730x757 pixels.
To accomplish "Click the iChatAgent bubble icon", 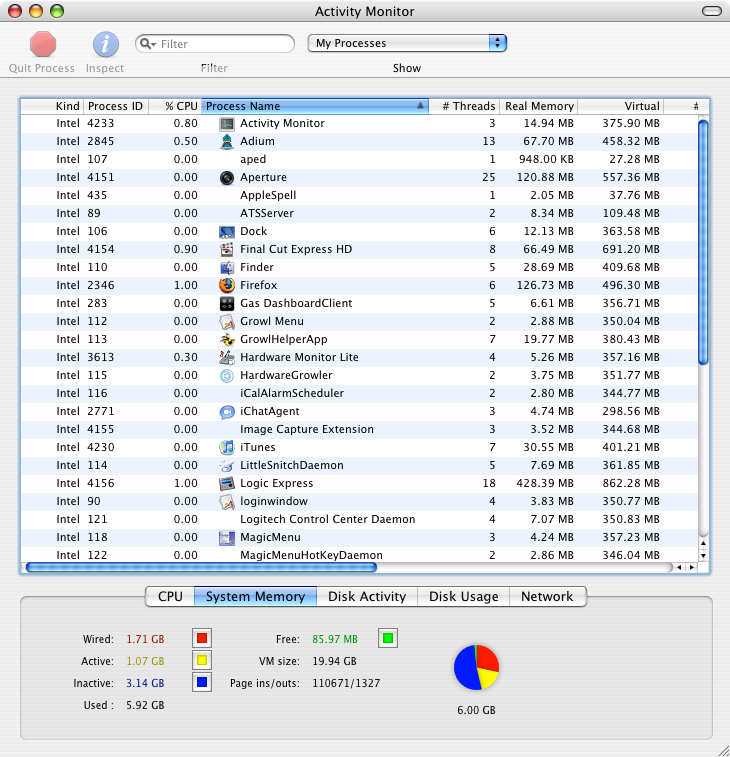I will [x=226, y=411].
